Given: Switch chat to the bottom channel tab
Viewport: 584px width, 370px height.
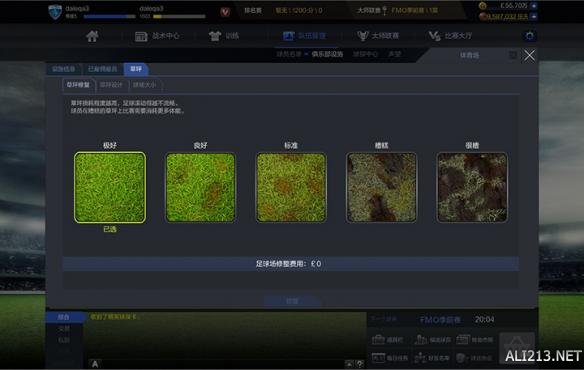Looking at the screenshot, I should [x=64, y=340].
